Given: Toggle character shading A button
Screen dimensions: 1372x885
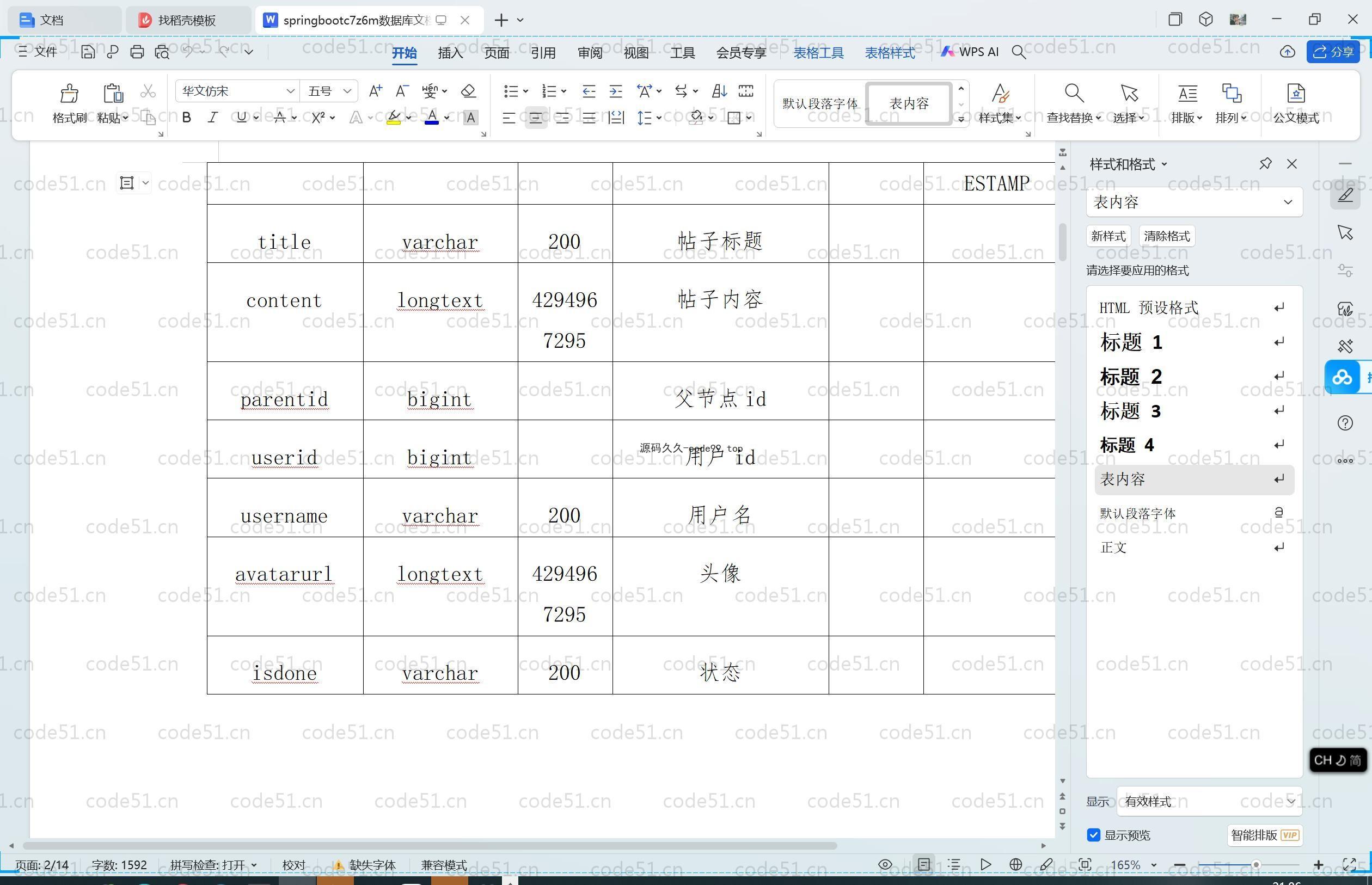Looking at the screenshot, I should coord(471,118).
